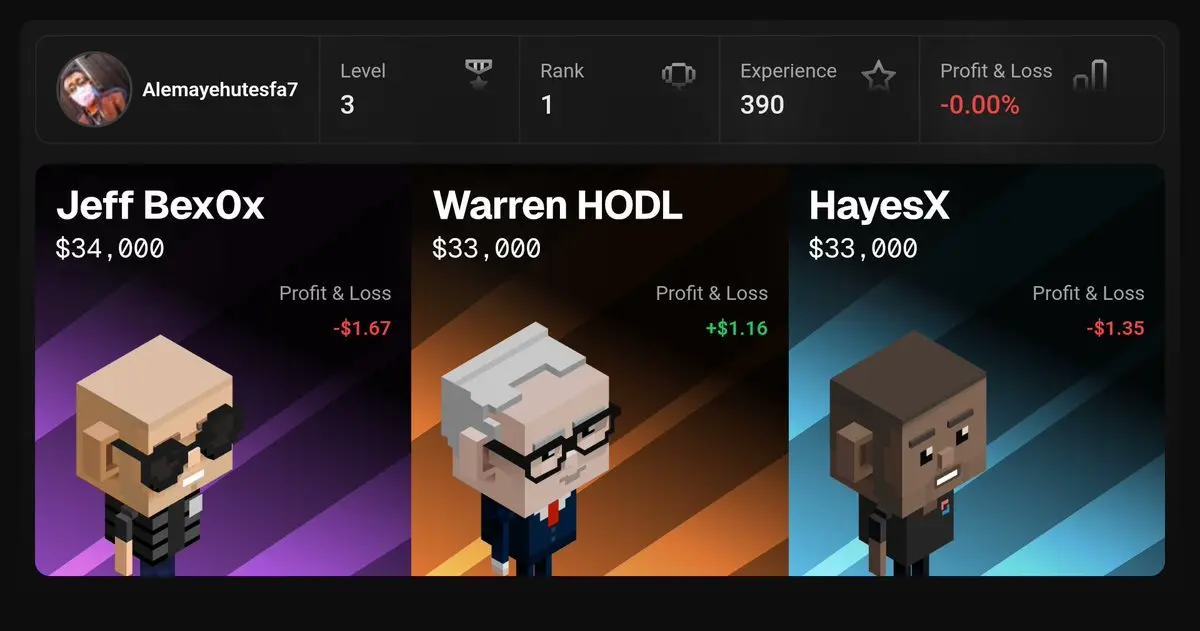Click the -0.00% overall profit value

tap(979, 105)
